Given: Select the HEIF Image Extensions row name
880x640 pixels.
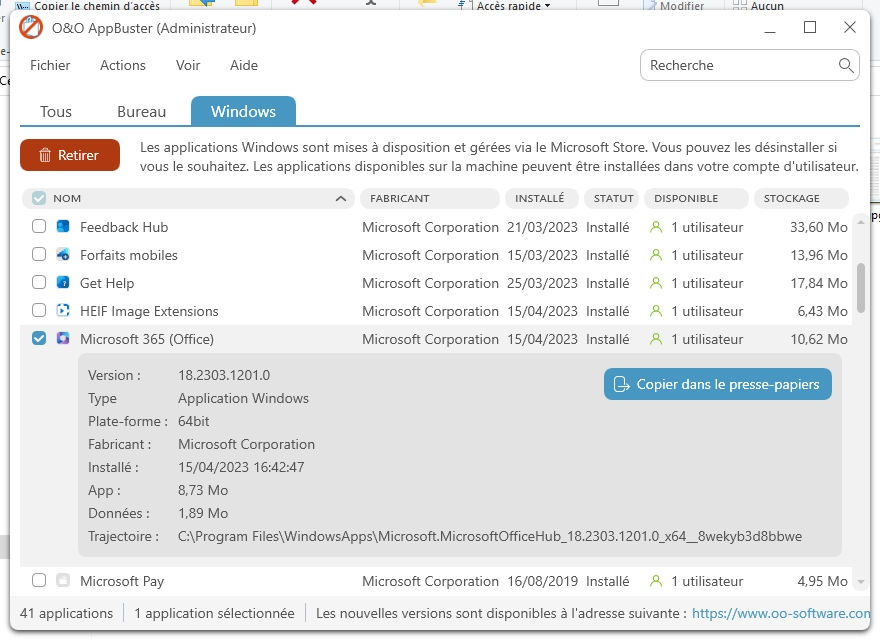Looking at the screenshot, I should coord(149,311).
